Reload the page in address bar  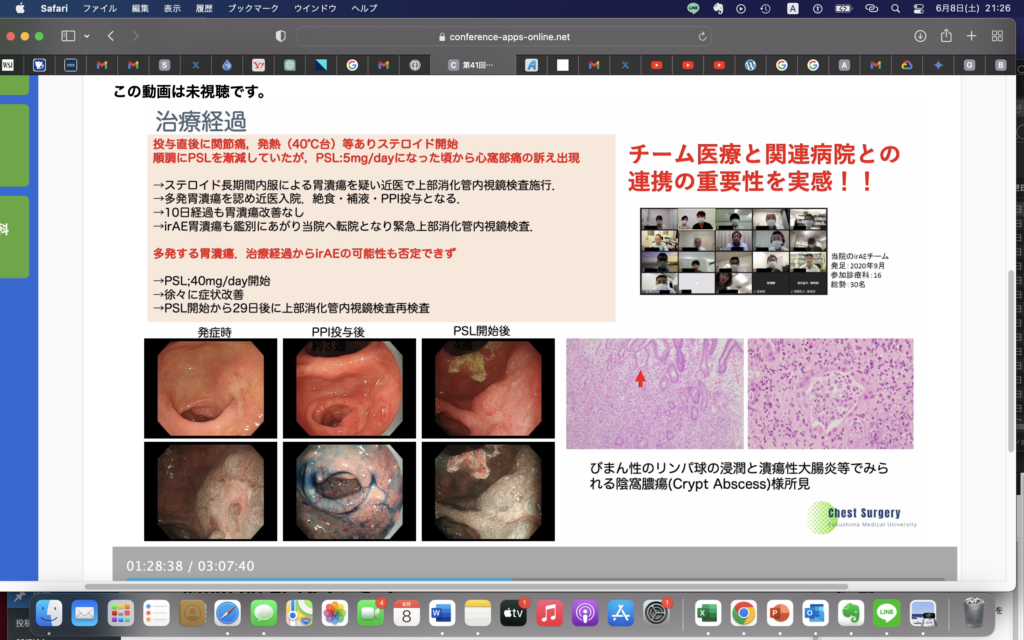click(703, 36)
